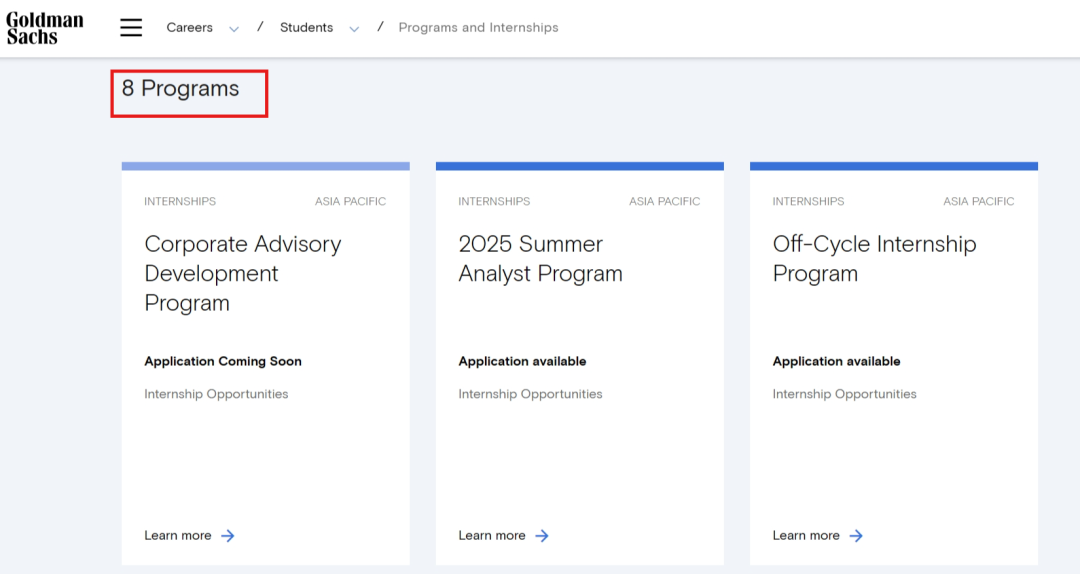Click arrow icon on Corporate Advisory card
Screen dimensions: 1080x574
(x=228, y=535)
